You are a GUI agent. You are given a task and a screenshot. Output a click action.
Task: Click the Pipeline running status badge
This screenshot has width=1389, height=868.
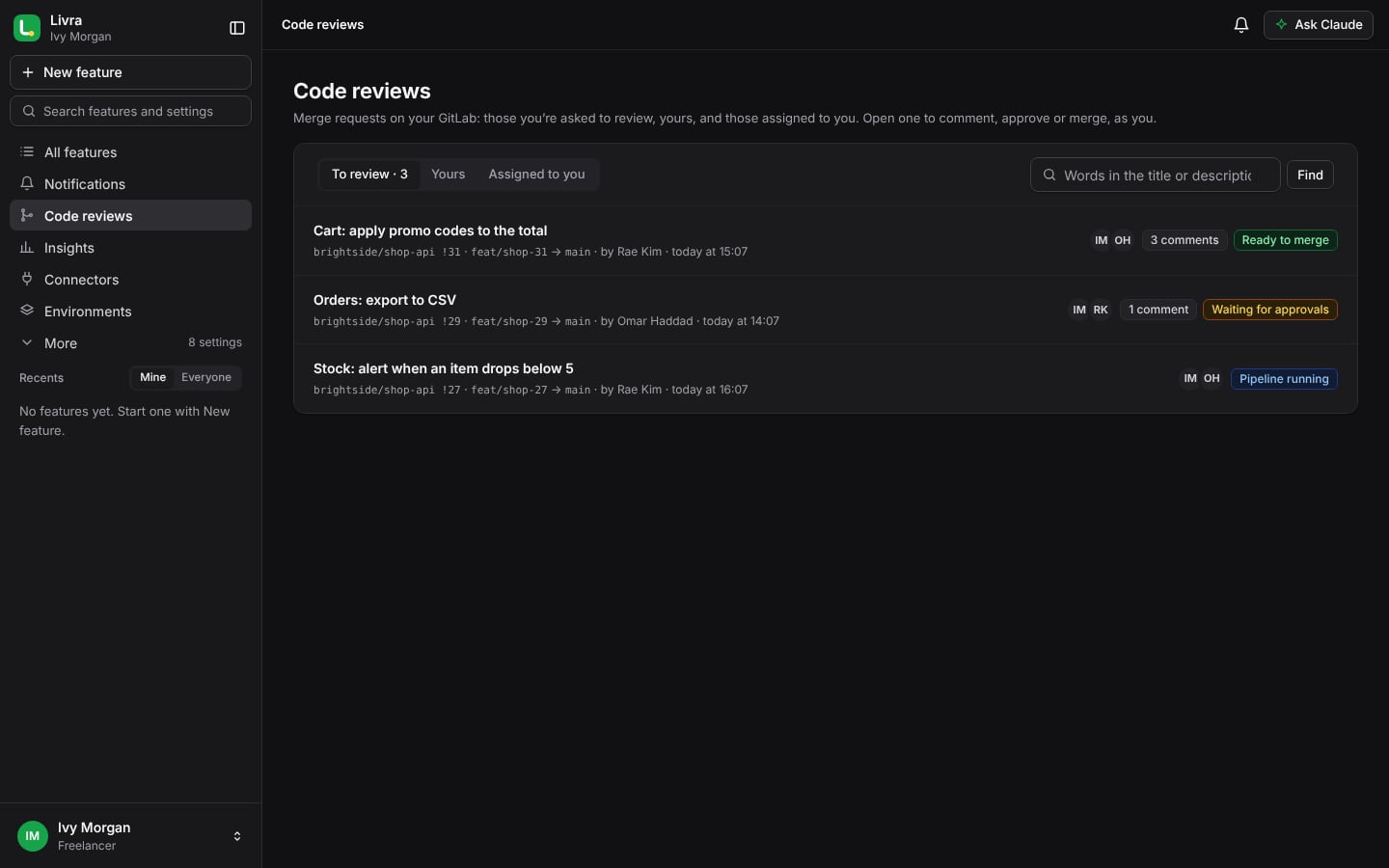[1284, 379]
